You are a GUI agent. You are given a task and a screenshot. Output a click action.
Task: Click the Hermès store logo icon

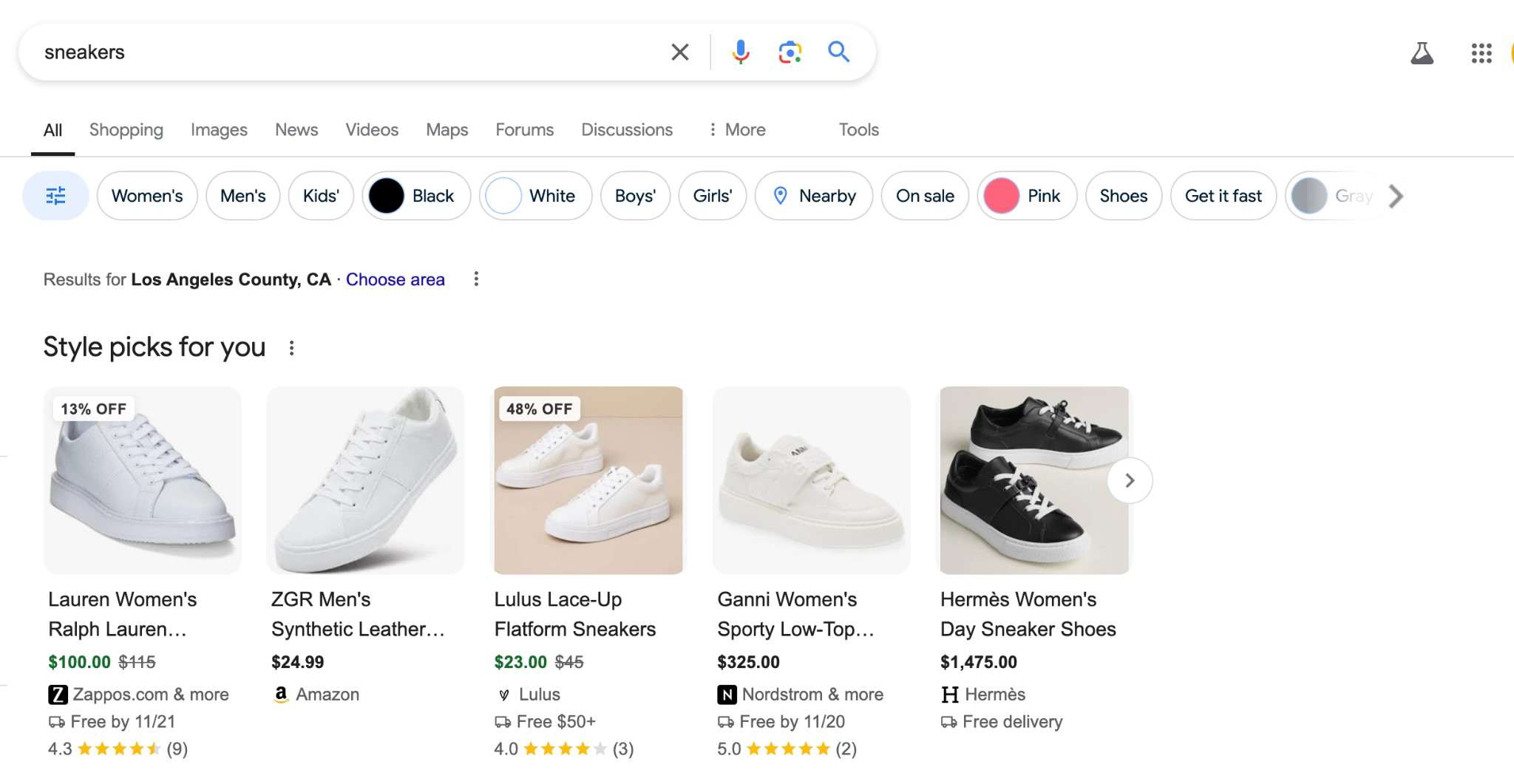(950, 695)
